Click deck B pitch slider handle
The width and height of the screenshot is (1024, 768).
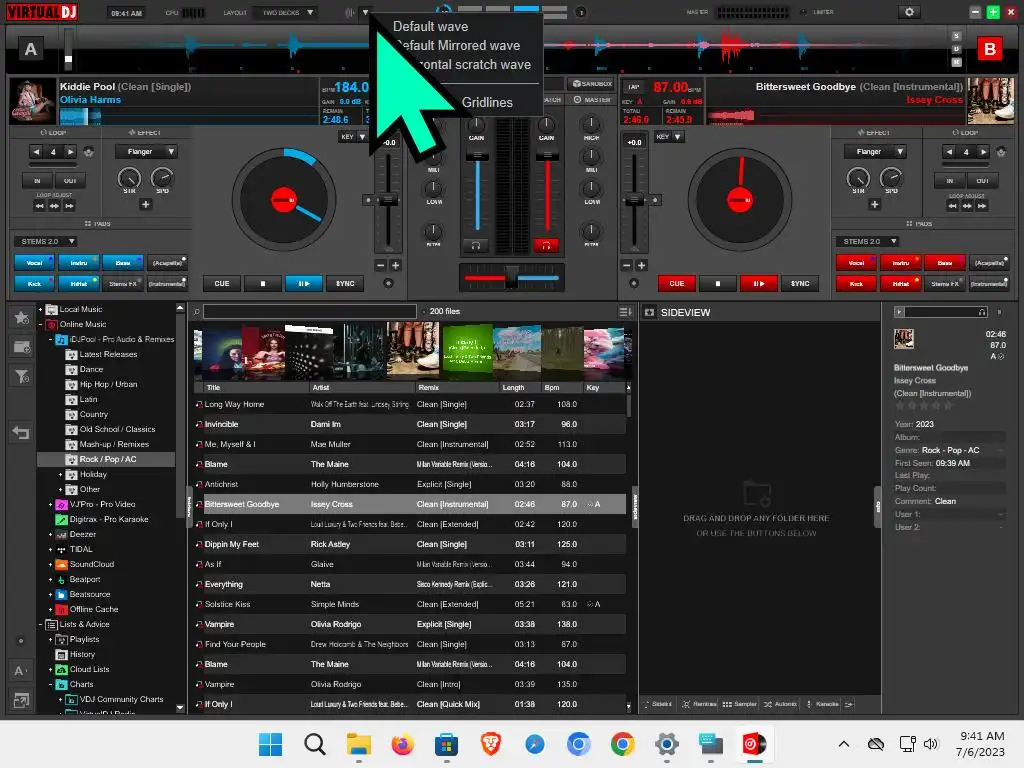click(633, 200)
